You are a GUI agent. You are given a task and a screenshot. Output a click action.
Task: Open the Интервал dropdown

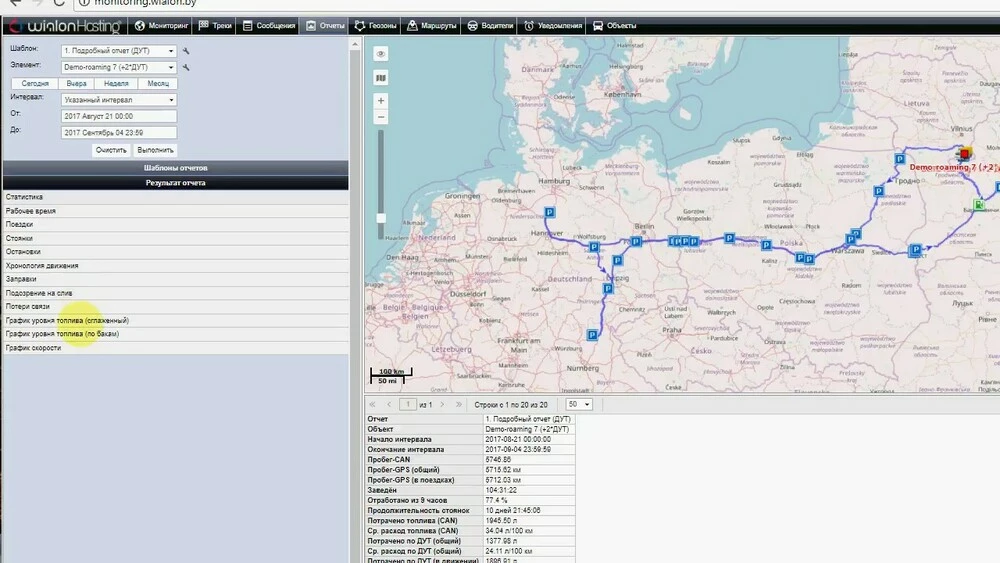[118, 100]
